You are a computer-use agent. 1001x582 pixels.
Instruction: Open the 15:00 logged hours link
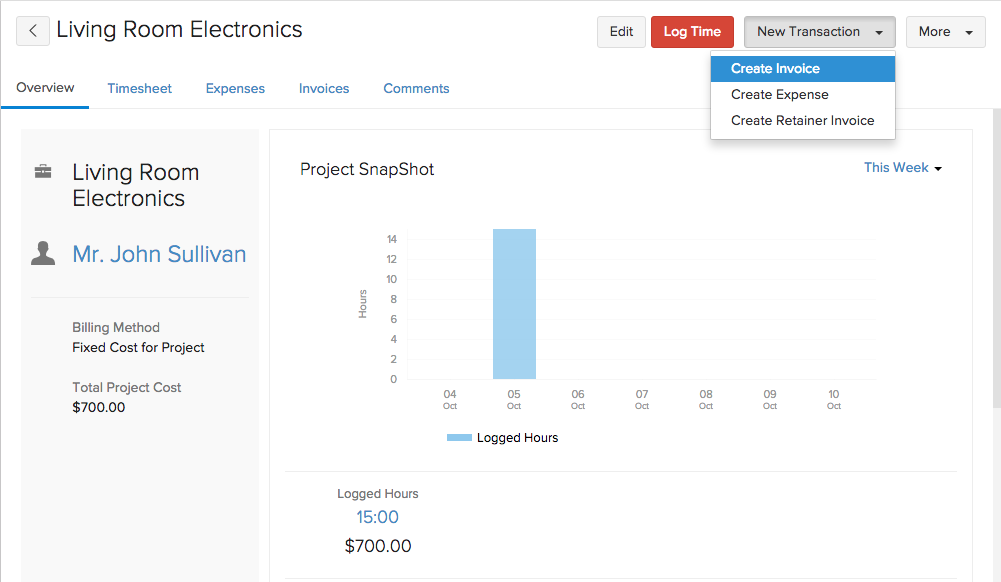pos(377,517)
